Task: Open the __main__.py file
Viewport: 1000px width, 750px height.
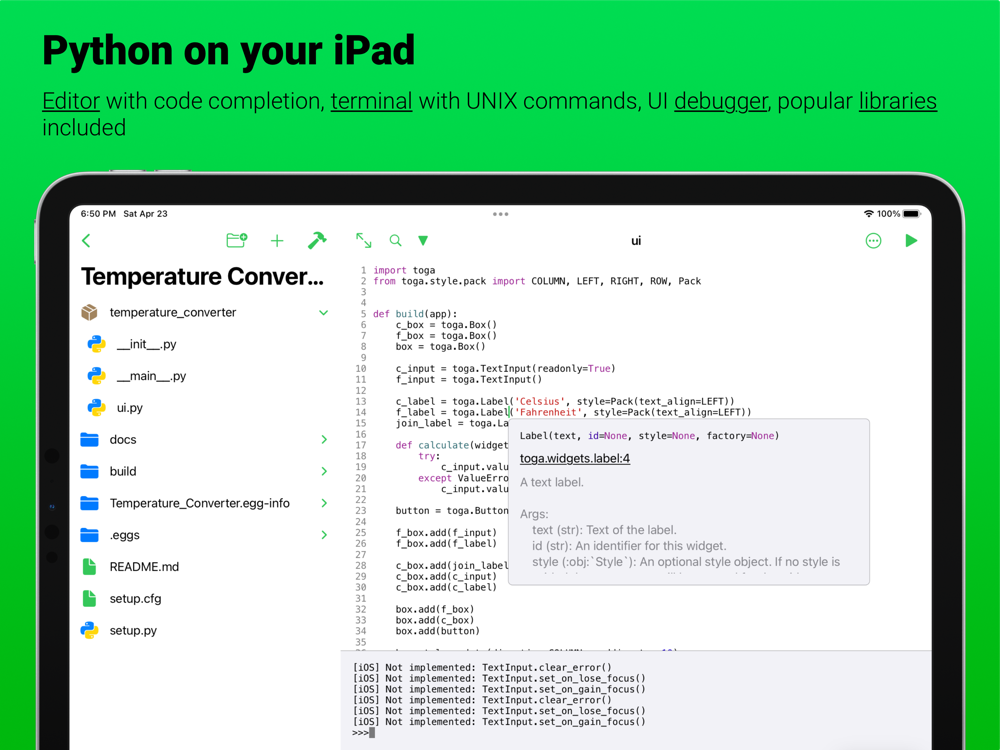Action: point(151,376)
